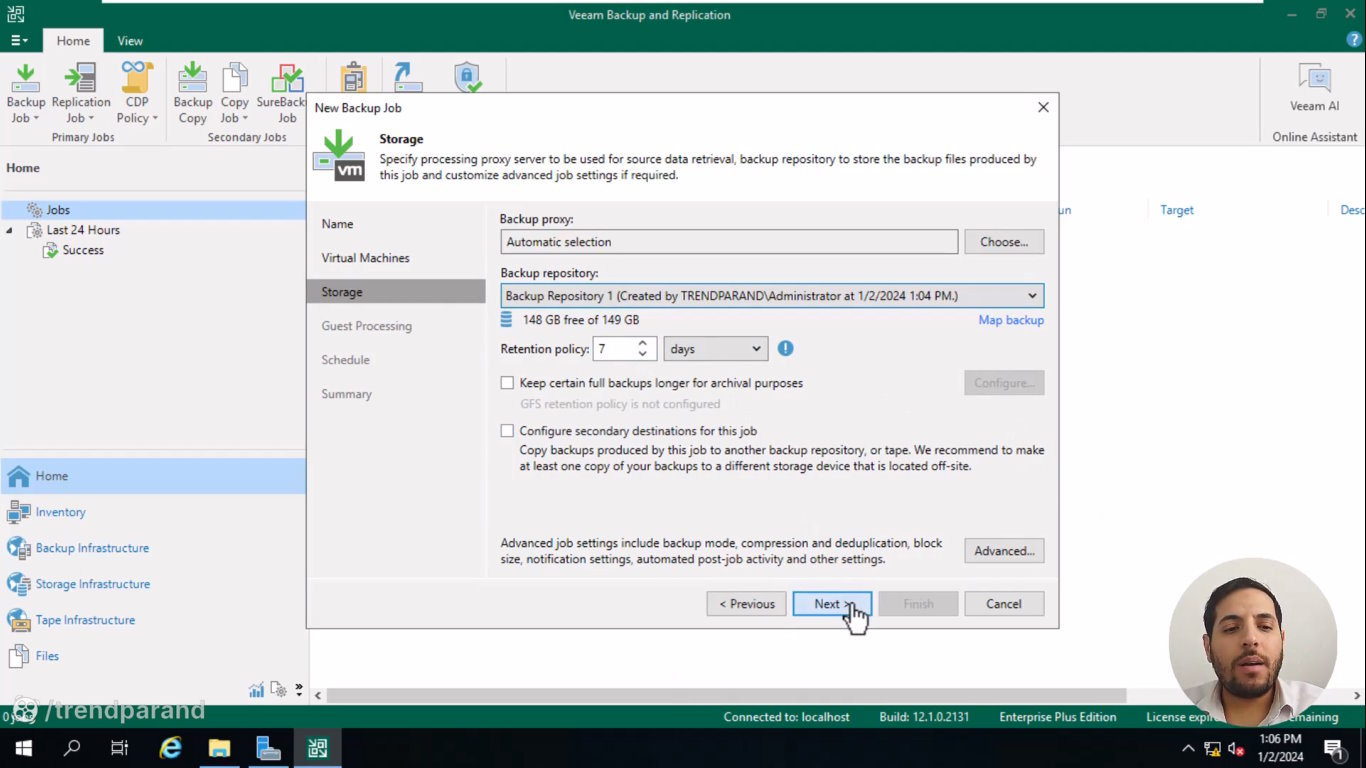Viewport: 1366px width, 768px height.
Task: Open the Windows Start menu
Action: pos(23,748)
